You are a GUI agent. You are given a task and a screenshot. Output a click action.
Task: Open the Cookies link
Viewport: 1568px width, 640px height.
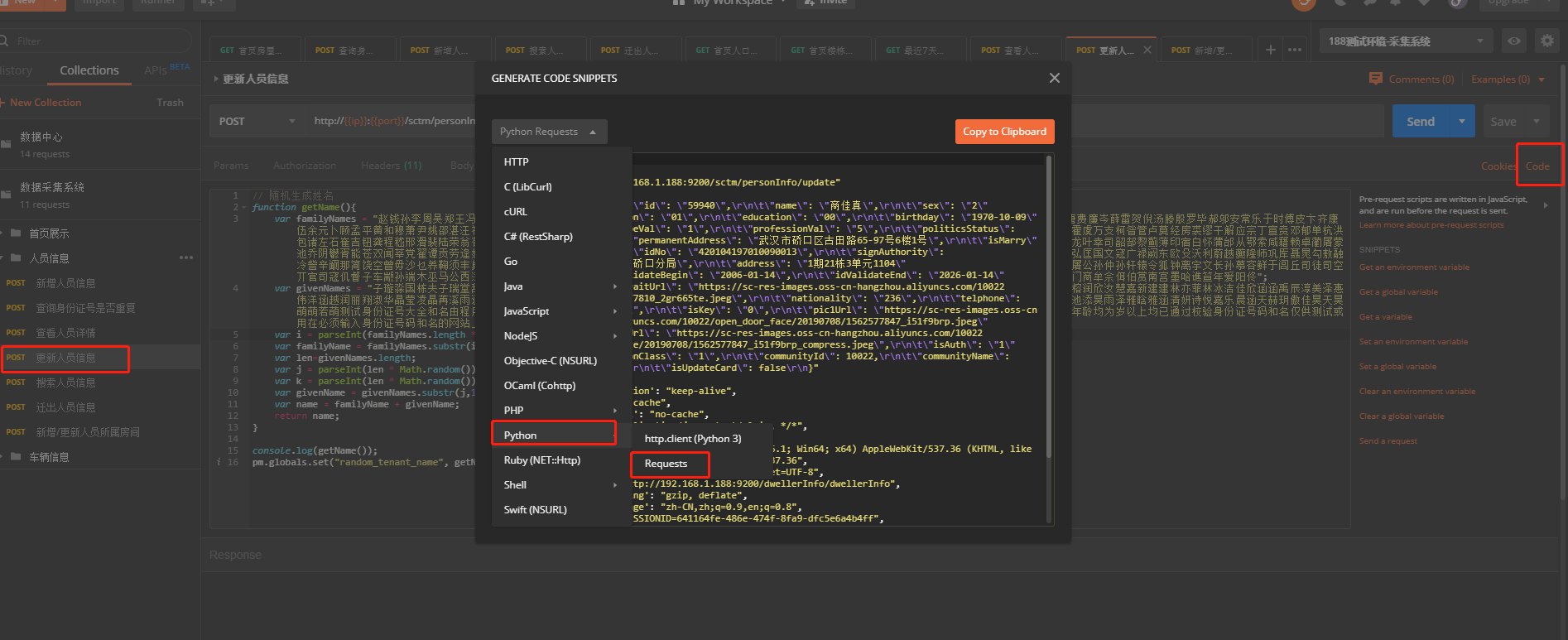click(1498, 166)
